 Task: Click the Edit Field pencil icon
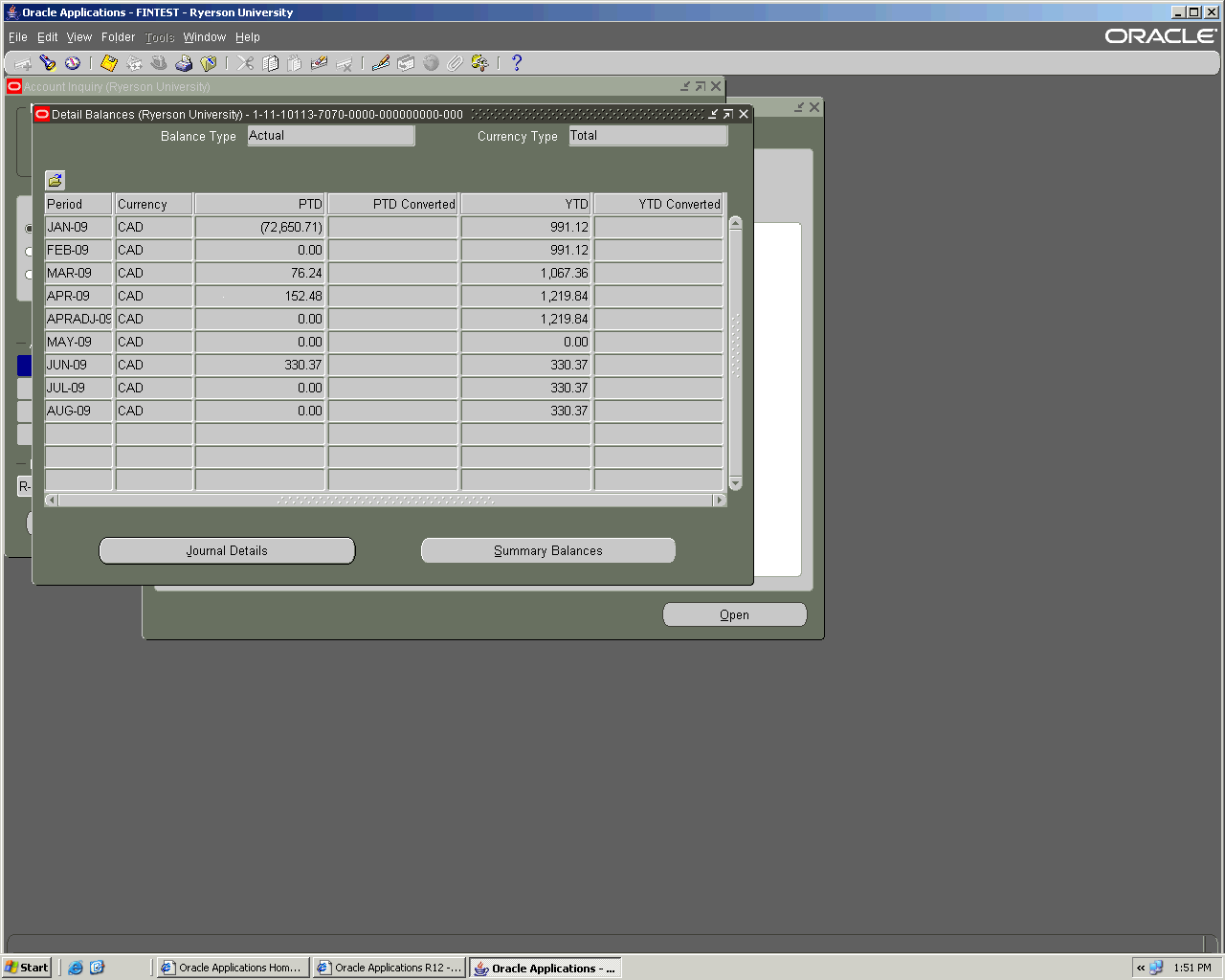click(x=381, y=63)
